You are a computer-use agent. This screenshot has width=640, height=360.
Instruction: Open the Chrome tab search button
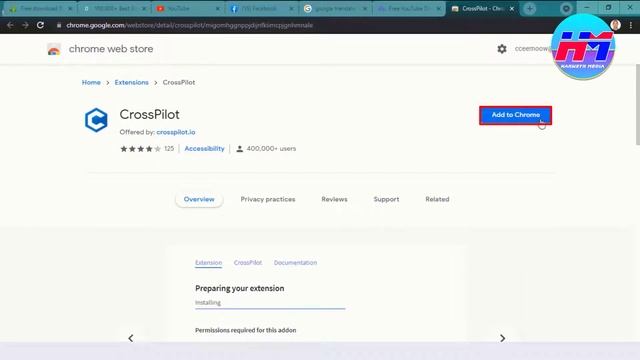[566, 9]
